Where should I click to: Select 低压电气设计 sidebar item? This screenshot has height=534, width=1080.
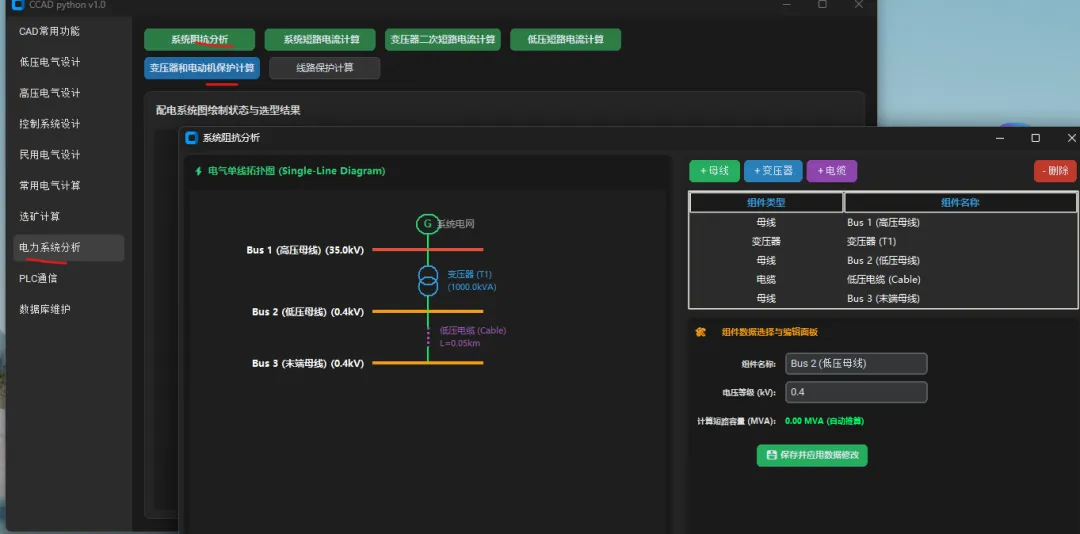(50, 62)
